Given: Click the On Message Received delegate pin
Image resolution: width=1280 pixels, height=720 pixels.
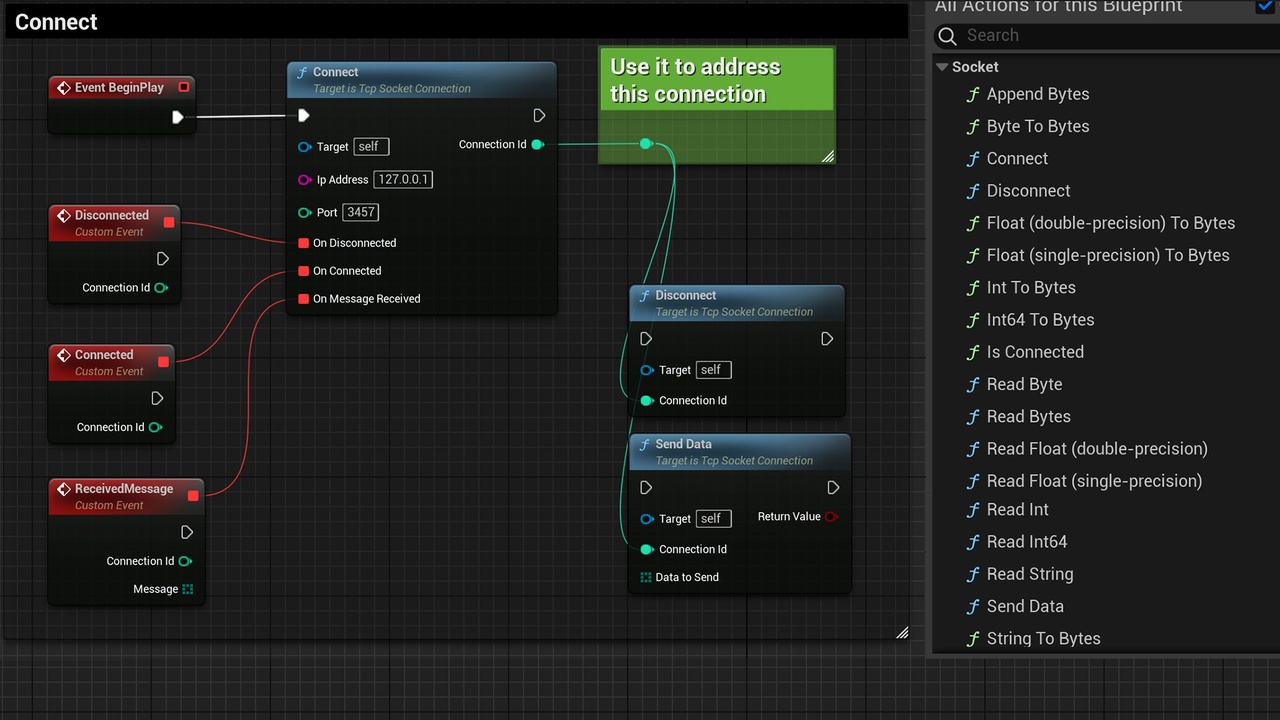Looking at the screenshot, I should [x=304, y=299].
